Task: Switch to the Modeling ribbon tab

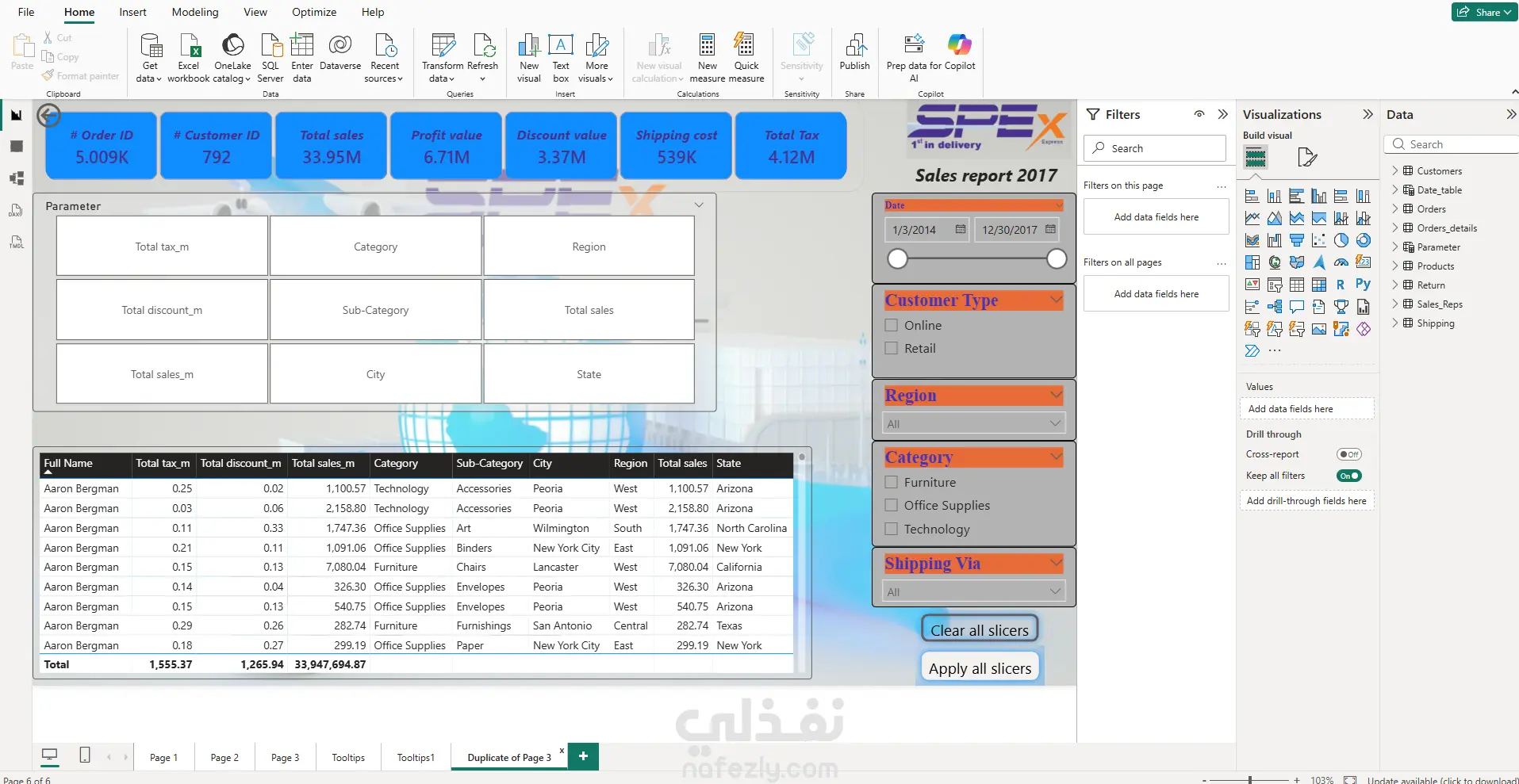Action: coord(195,12)
